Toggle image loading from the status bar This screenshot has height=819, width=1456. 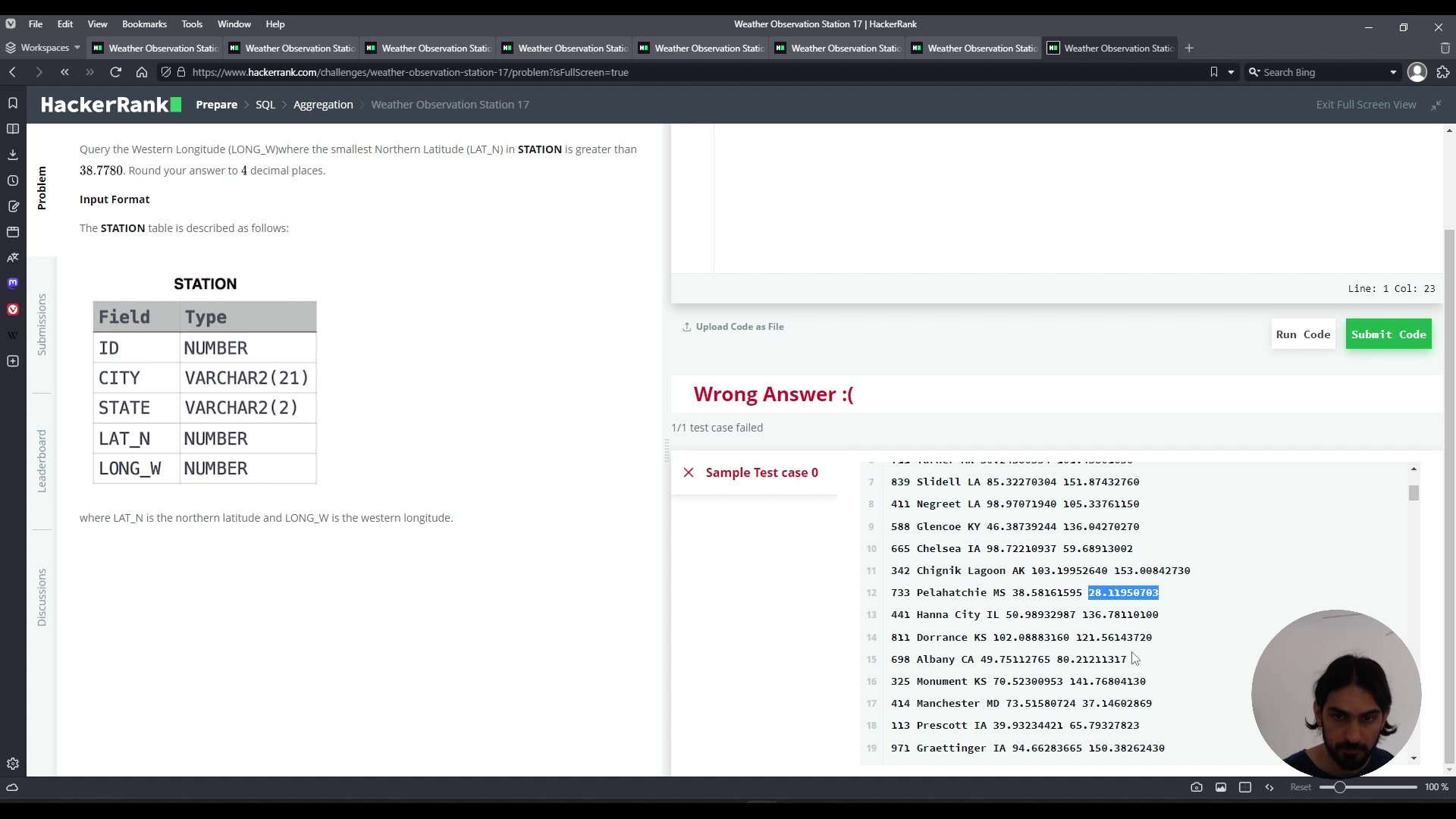1221,787
